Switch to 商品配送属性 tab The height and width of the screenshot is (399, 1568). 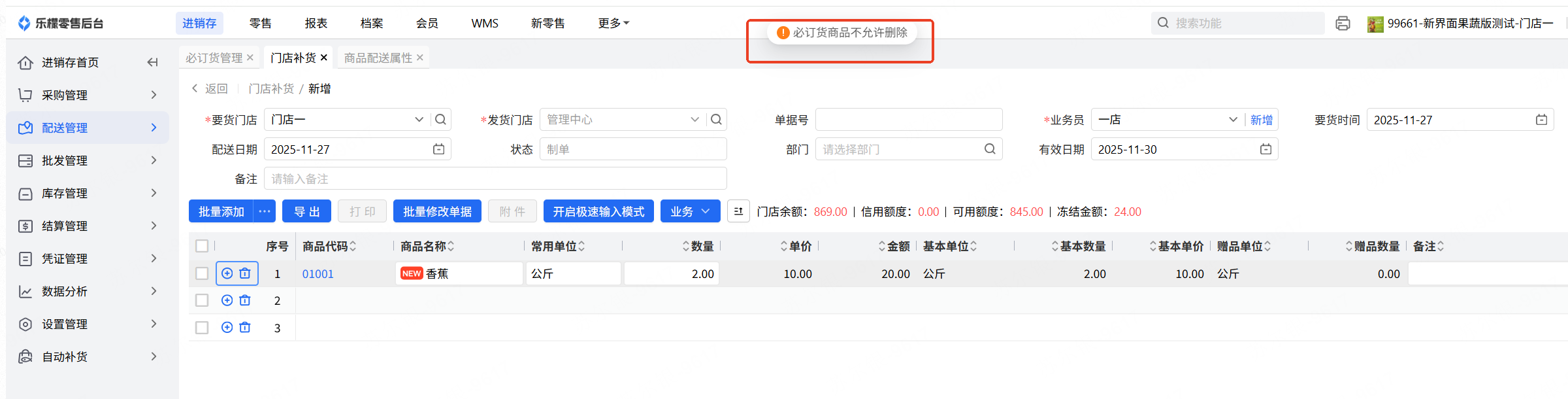378,58
